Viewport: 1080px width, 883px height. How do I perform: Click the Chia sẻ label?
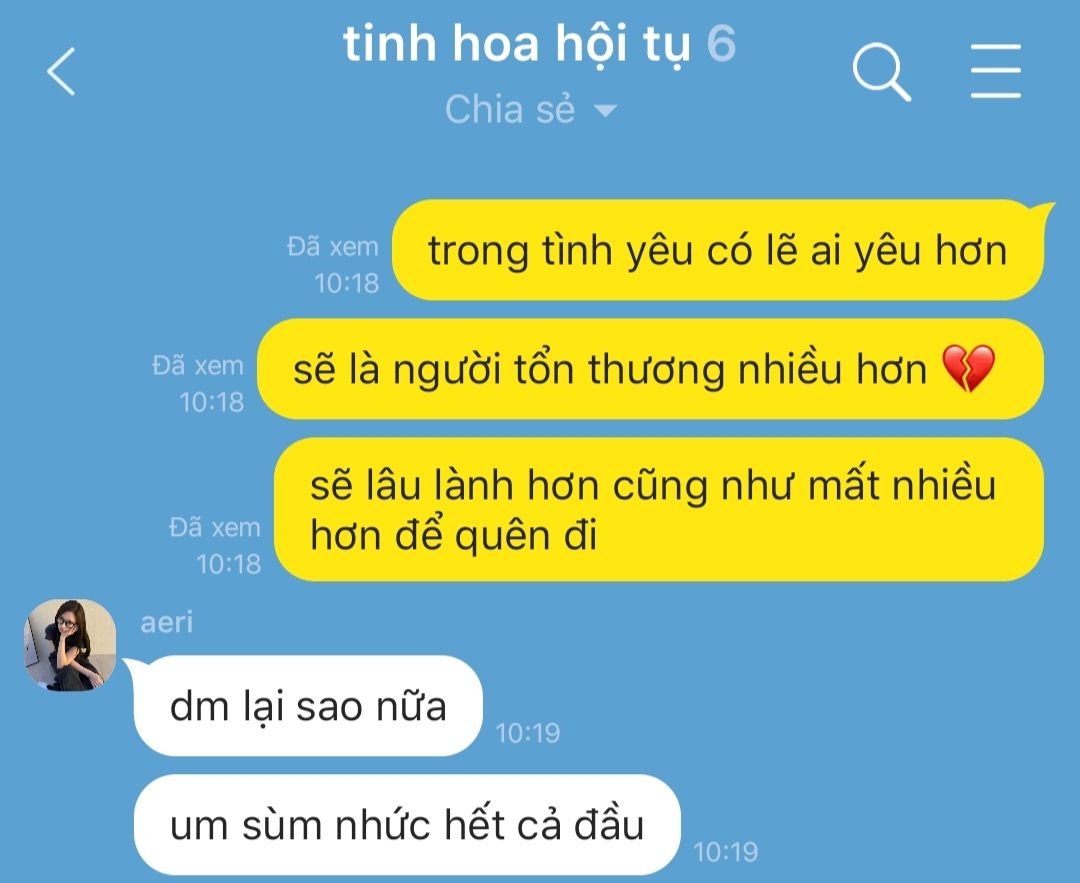510,110
